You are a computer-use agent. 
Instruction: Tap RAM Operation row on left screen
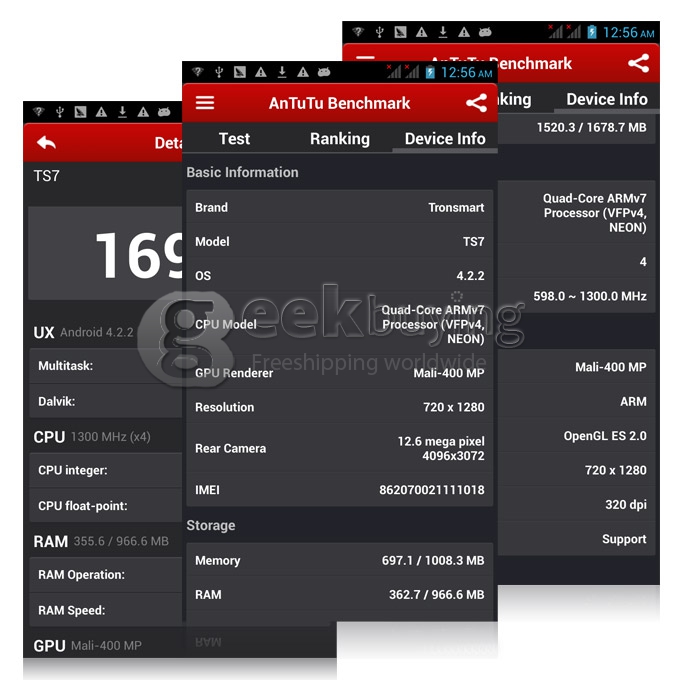(106, 575)
